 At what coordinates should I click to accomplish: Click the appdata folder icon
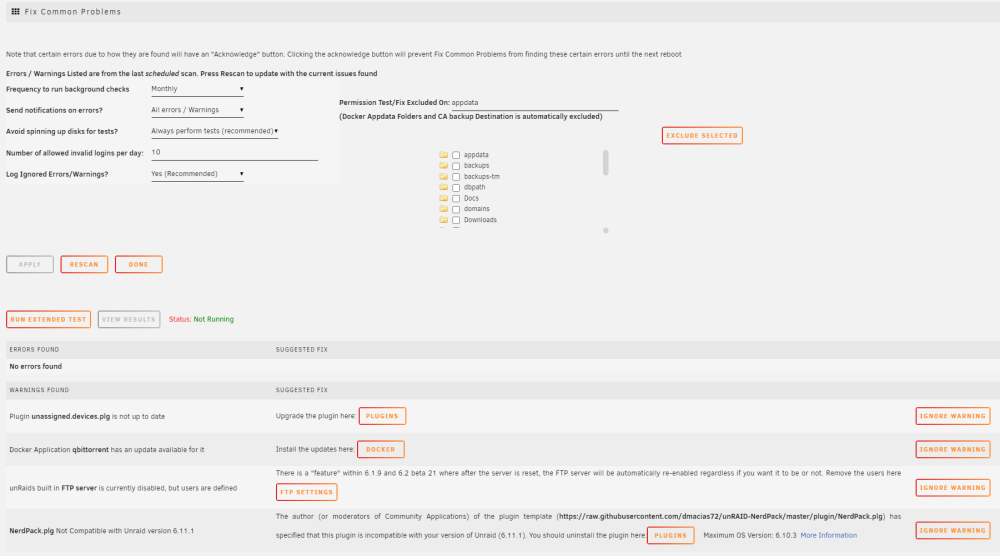443,155
